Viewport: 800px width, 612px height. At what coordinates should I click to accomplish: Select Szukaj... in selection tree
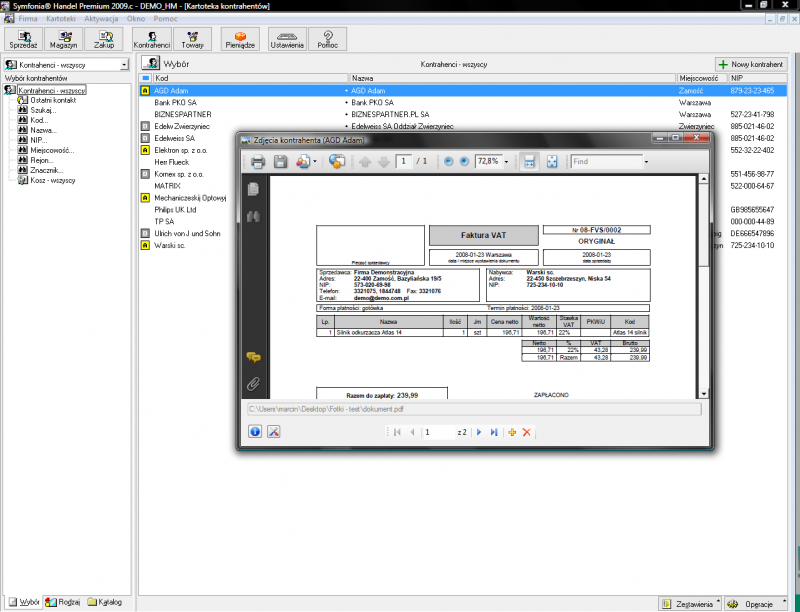coord(43,110)
